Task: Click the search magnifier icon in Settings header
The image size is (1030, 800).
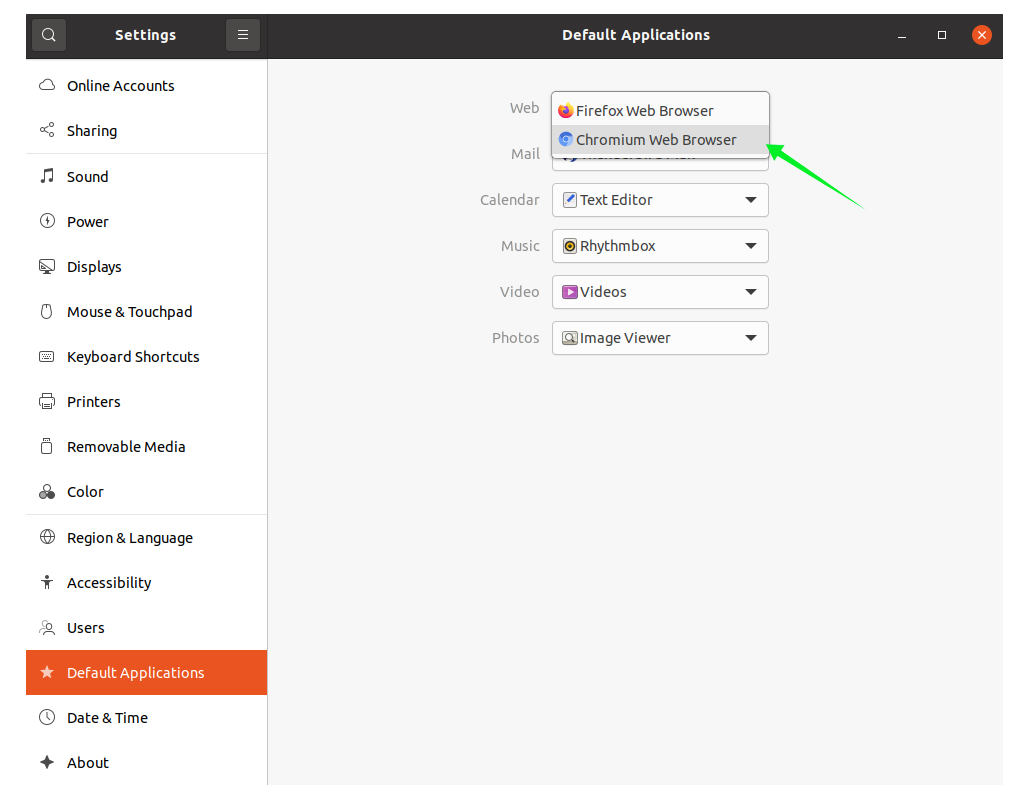Action: tap(49, 35)
